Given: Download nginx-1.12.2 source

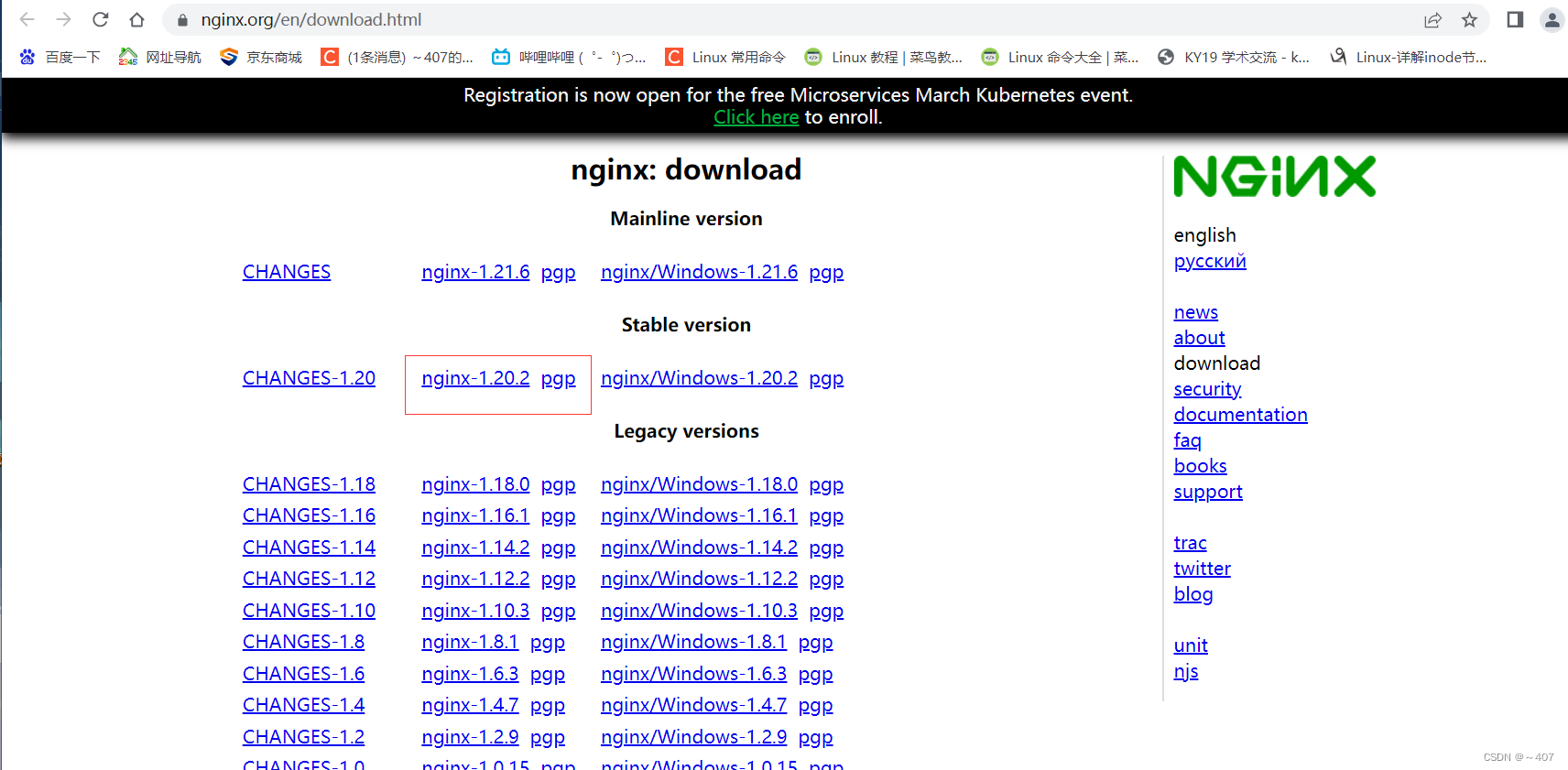Looking at the screenshot, I should click(x=475, y=579).
